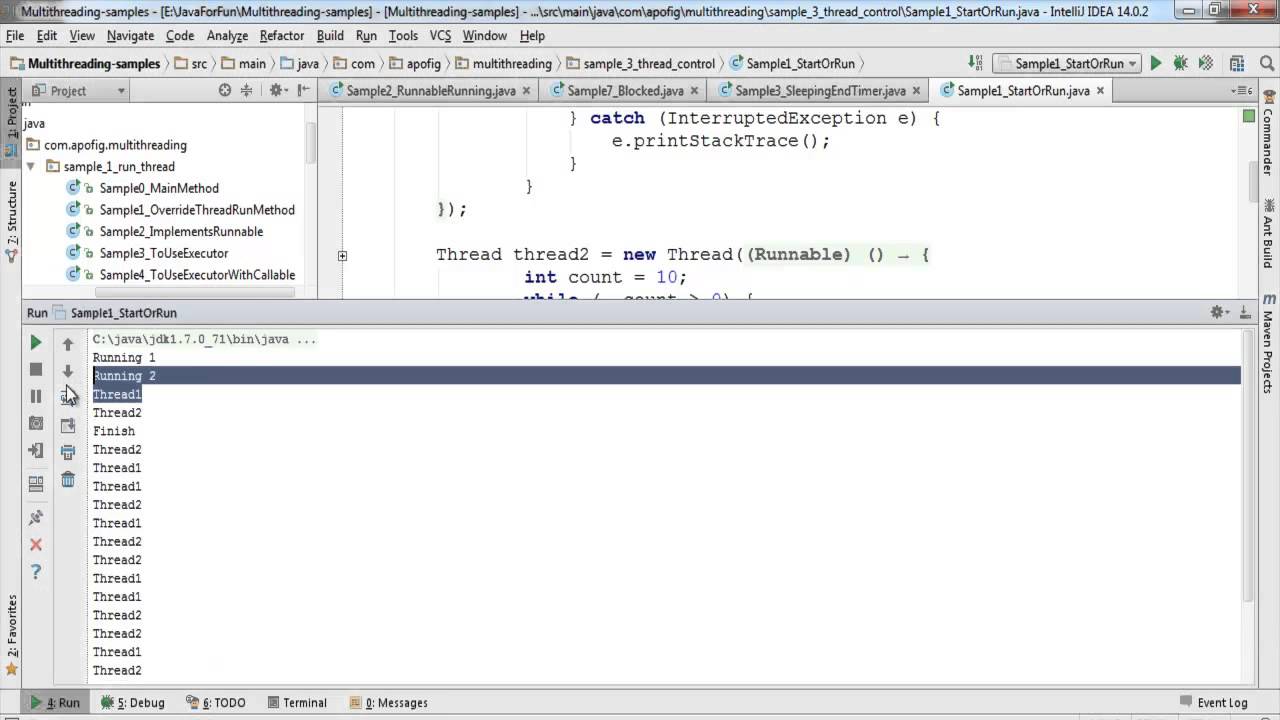Image resolution: width=1280 pixels, height=720 pixels.
Task: Open the 0: Messages tool window
Action: pos(388,702)
